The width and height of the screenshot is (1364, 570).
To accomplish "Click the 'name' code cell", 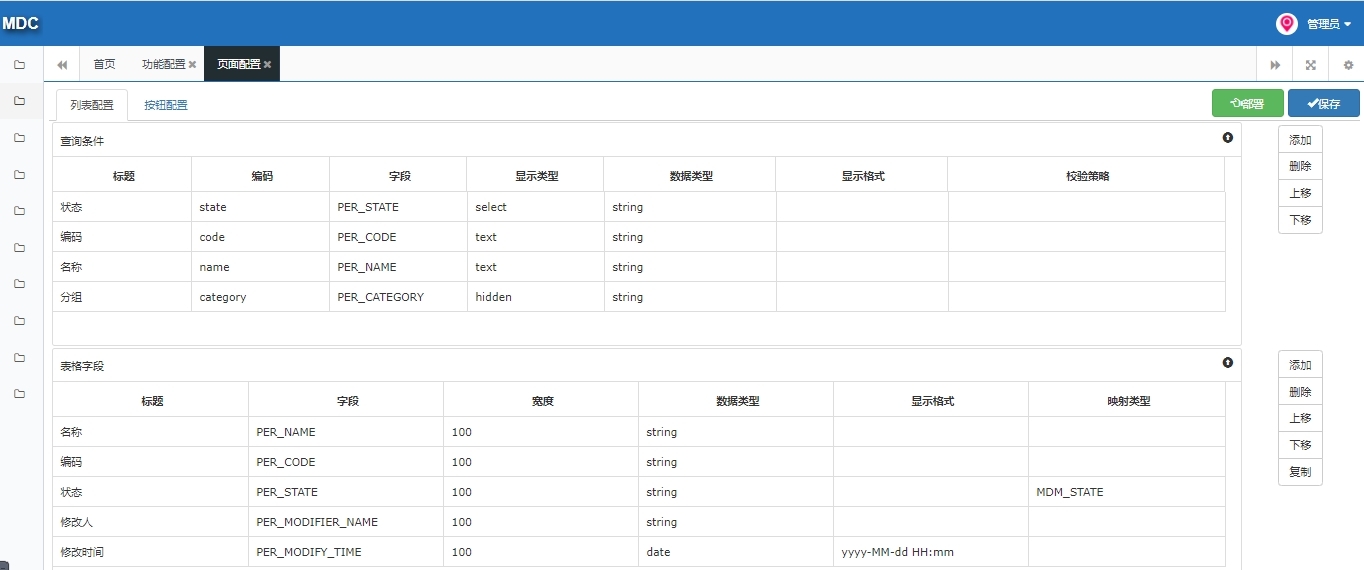I will 260,267.
